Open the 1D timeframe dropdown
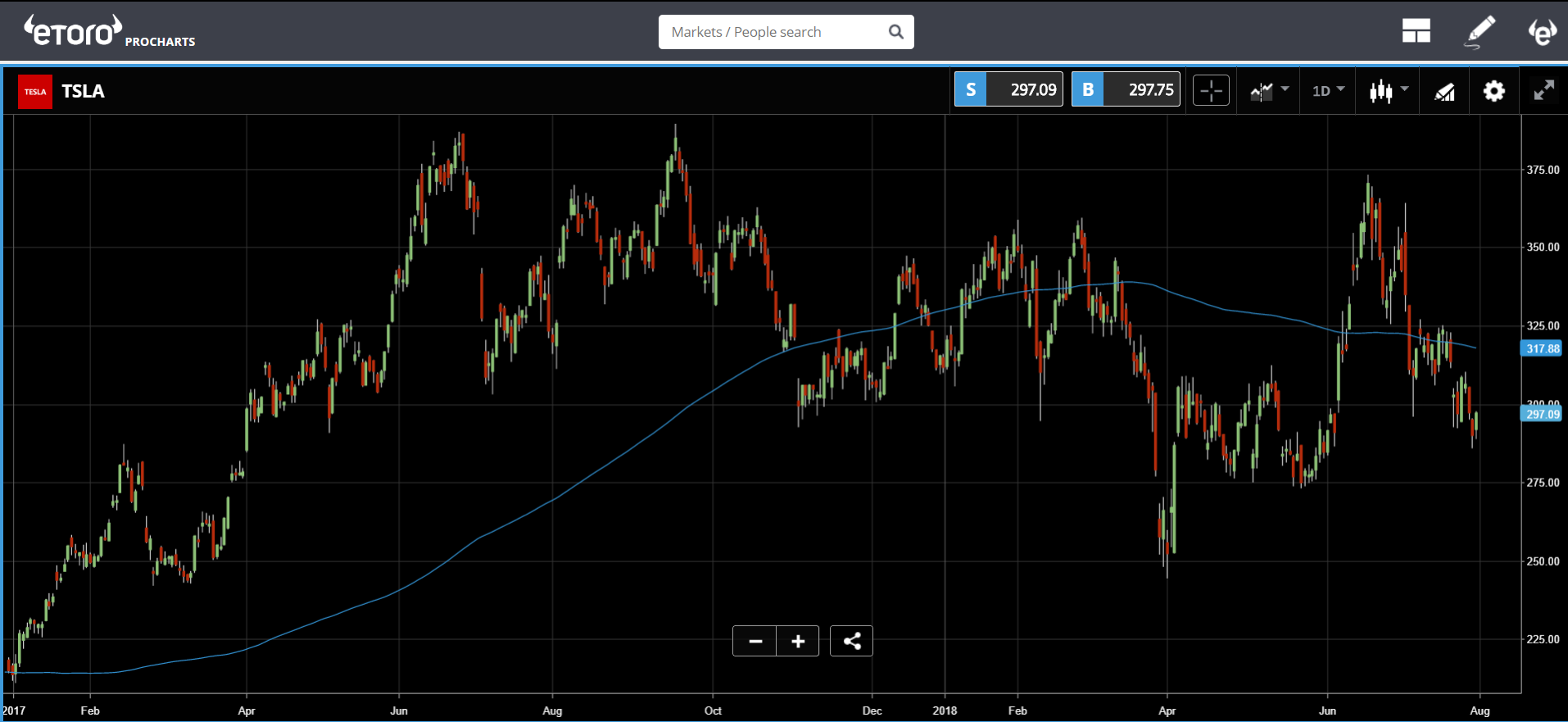Image resolution: width=1568 pixels, height=722 pixels. pos(1328,90)
